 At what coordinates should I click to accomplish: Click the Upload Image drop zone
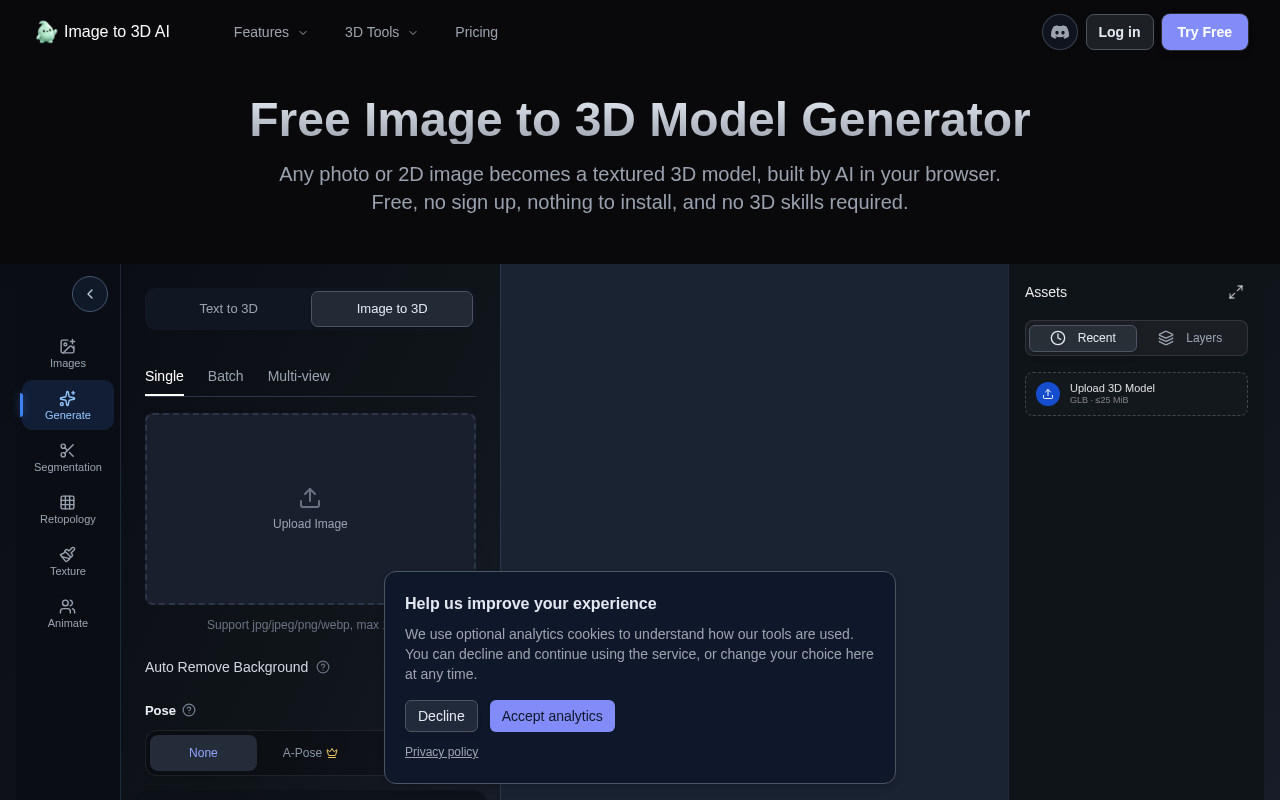[x=310, y=509]
